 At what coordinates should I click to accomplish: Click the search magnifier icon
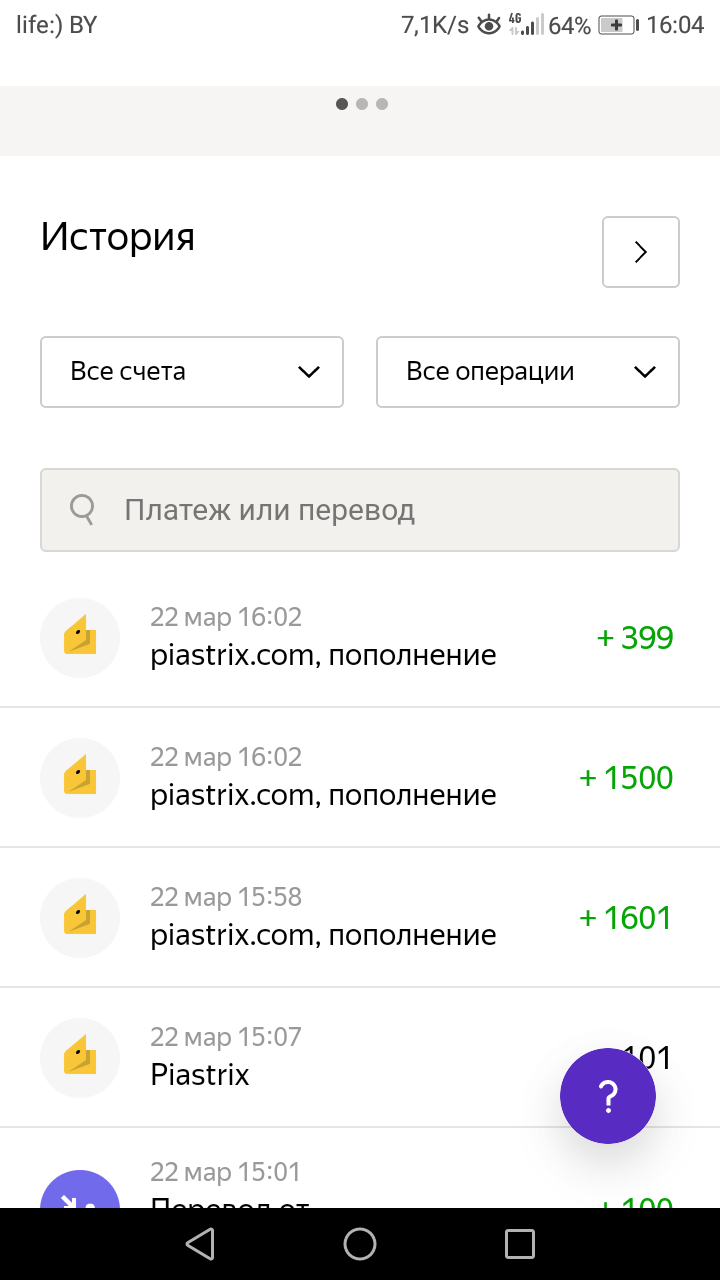point(82,510)
